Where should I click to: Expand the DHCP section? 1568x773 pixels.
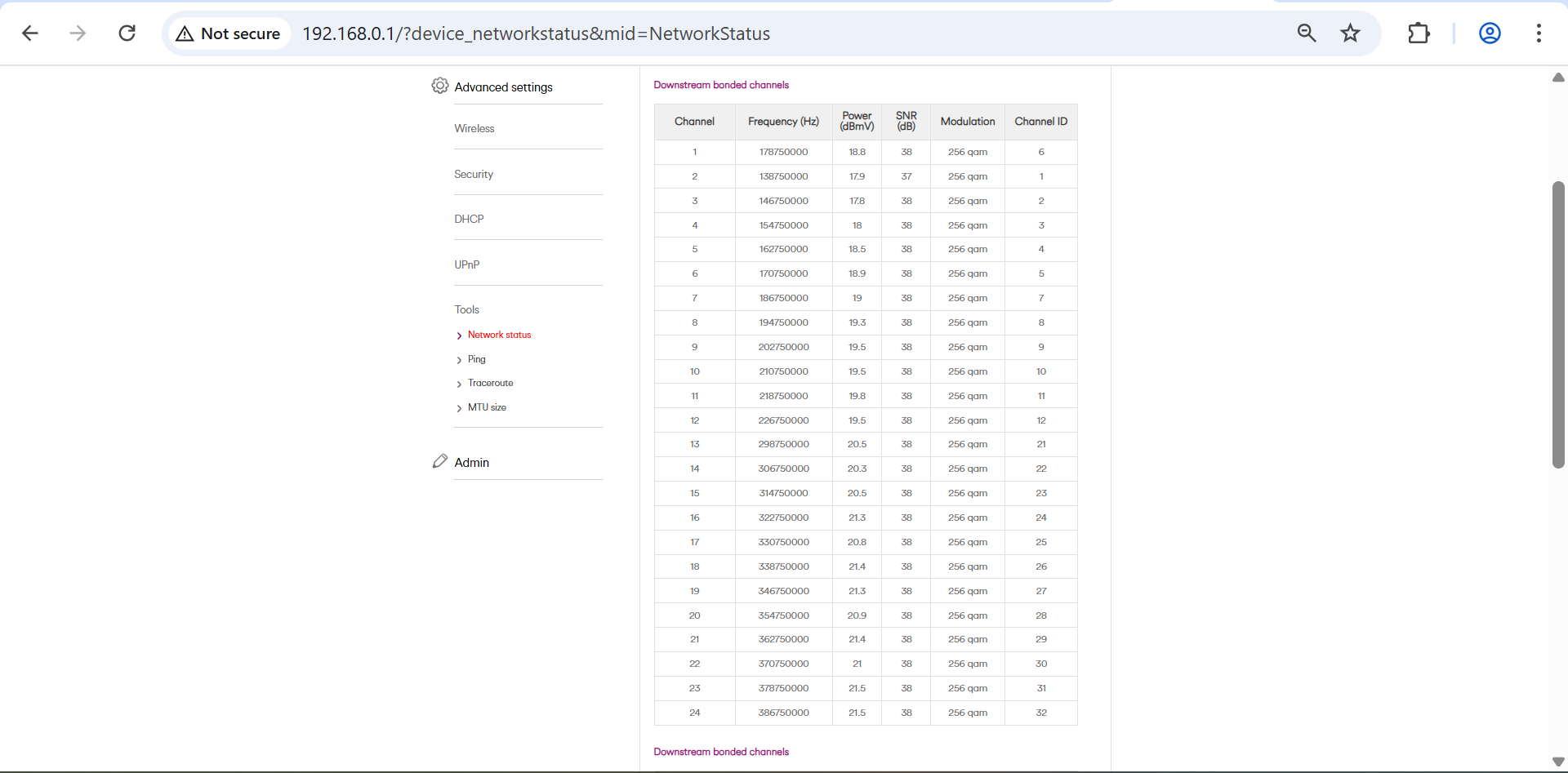470,220
